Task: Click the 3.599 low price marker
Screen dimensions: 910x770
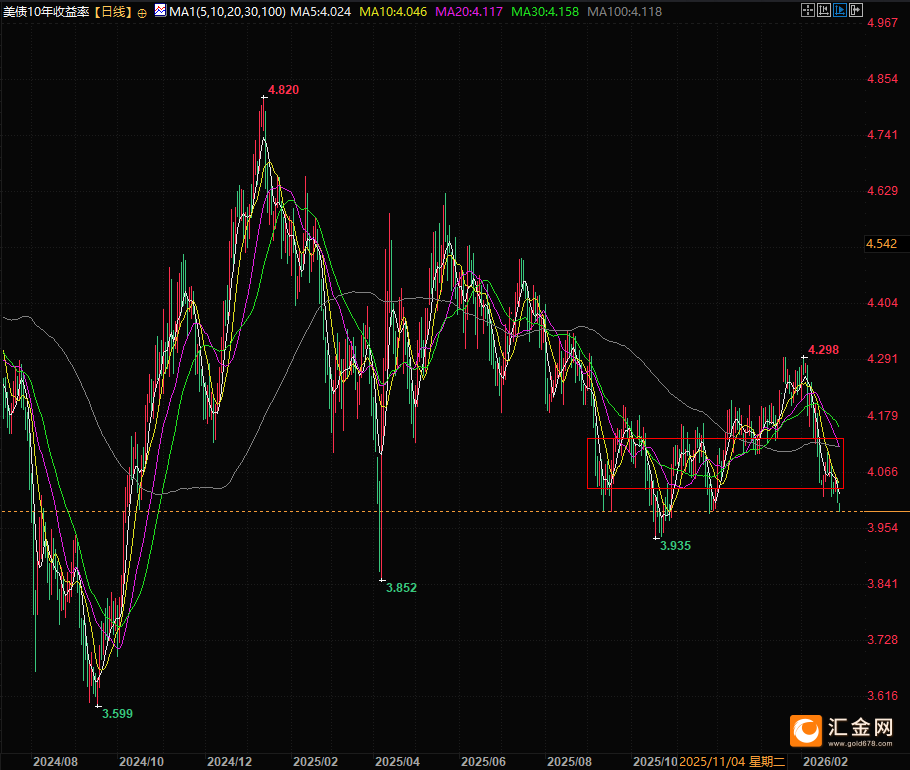Action: [x=117, y=713]
